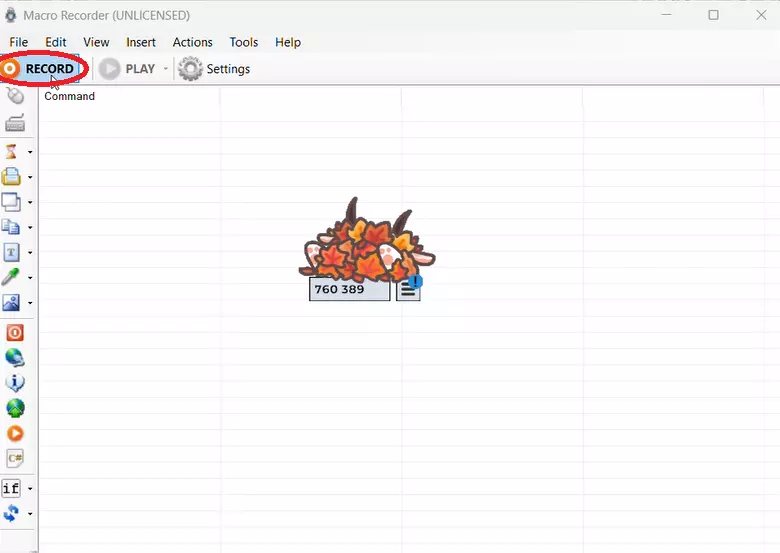Insert a keyboard action via keyboard icon
This screenshot has height=553, width=780.
click(15, 123)
